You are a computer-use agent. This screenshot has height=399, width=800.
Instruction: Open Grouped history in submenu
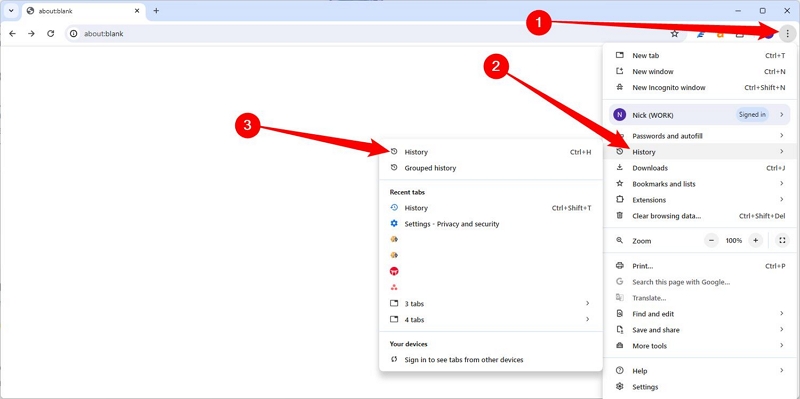(490, 168)
